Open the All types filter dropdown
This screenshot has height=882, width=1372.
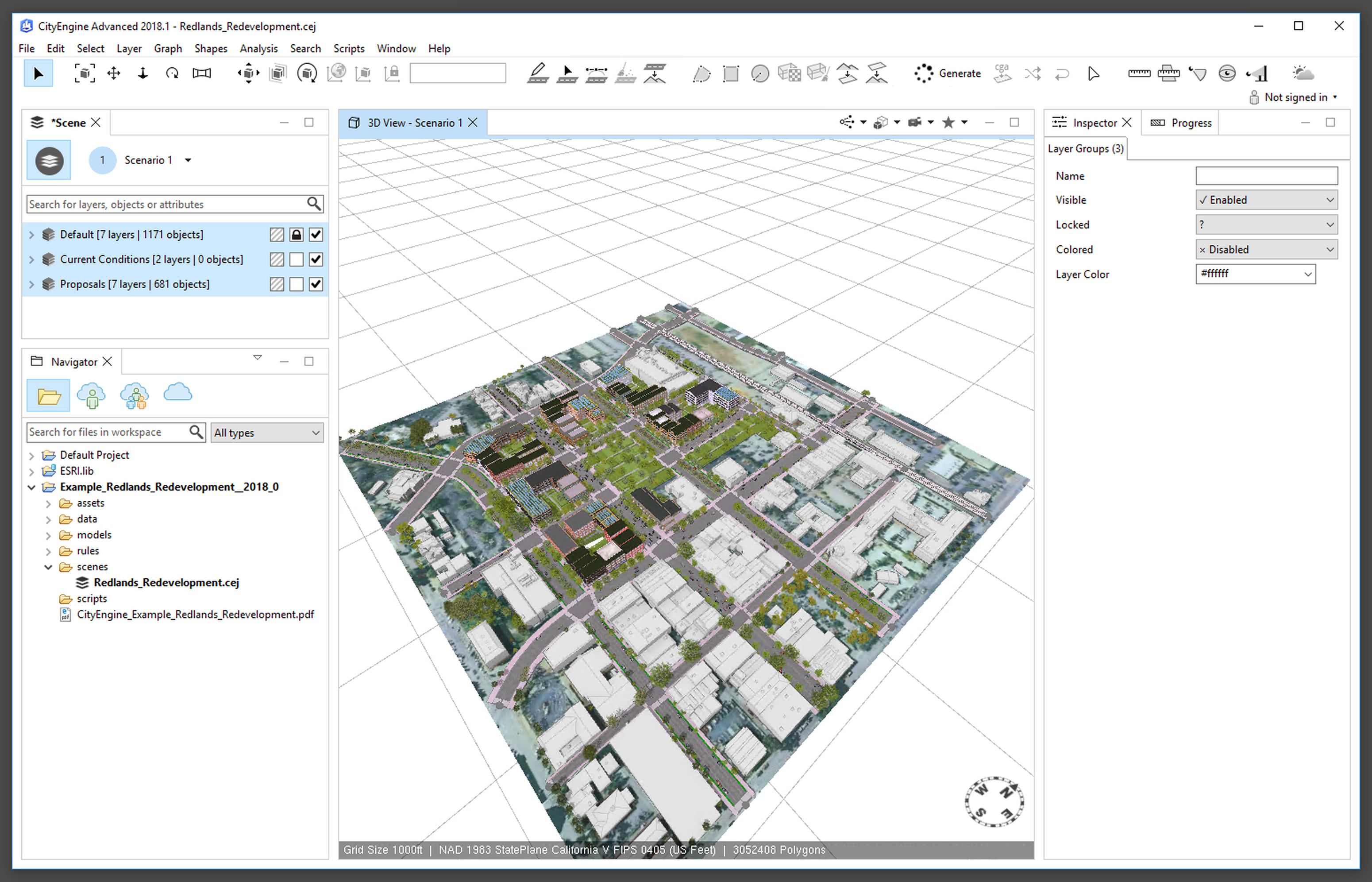click(267, 433)
